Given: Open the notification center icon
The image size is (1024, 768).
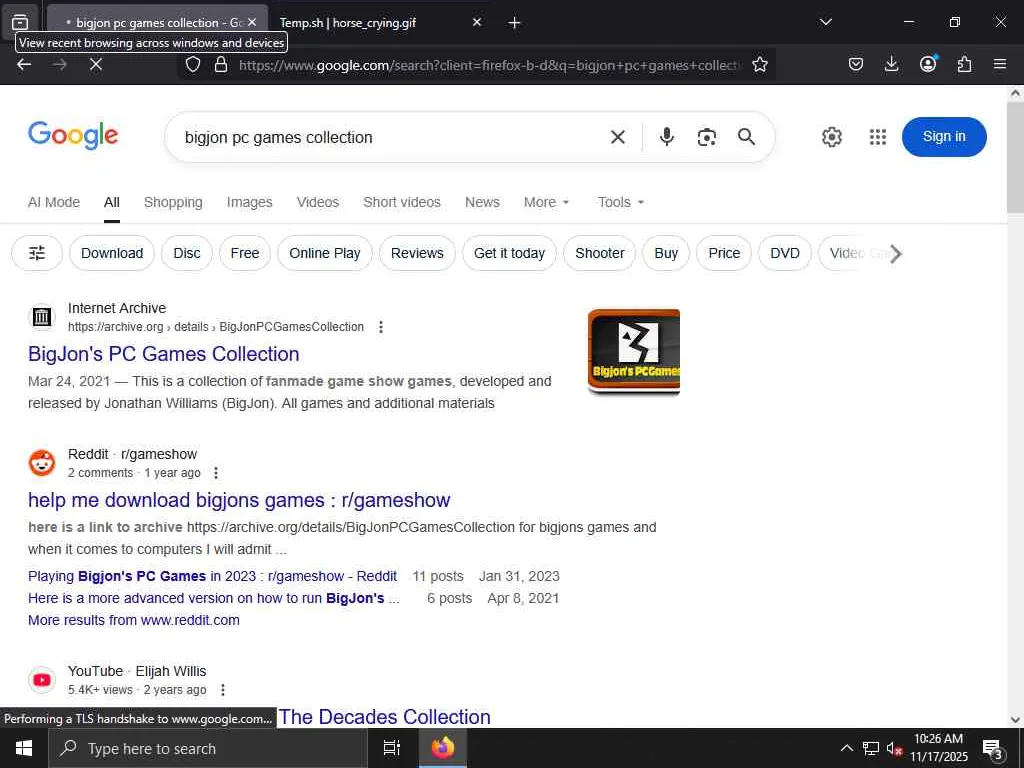Looking at the screenshot, I should pyautogui.click(x=992, y=749).
